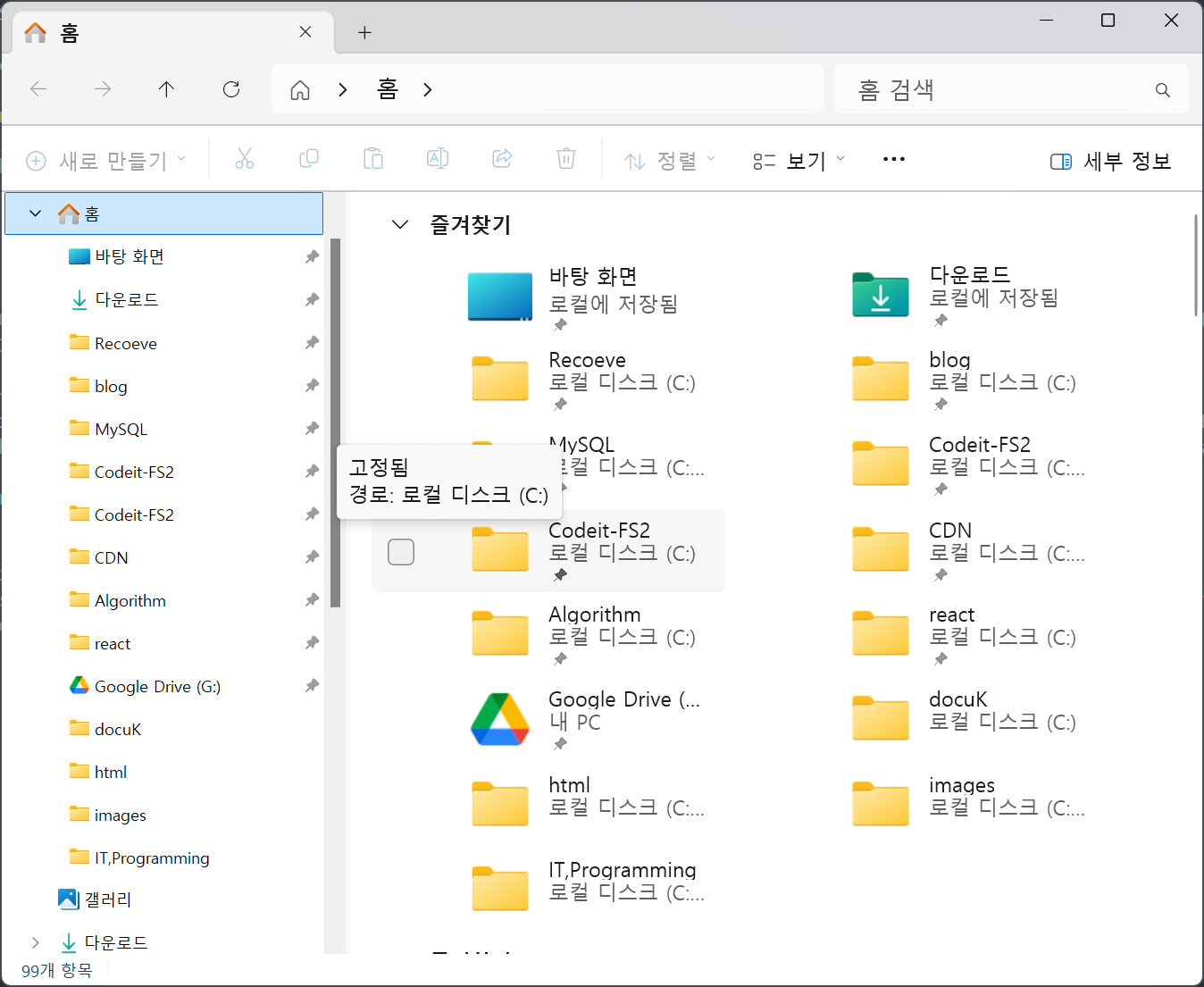This screenshot has height=987, width=1204.
Task: Select images in the sidebar
Action: coord(120,815)
